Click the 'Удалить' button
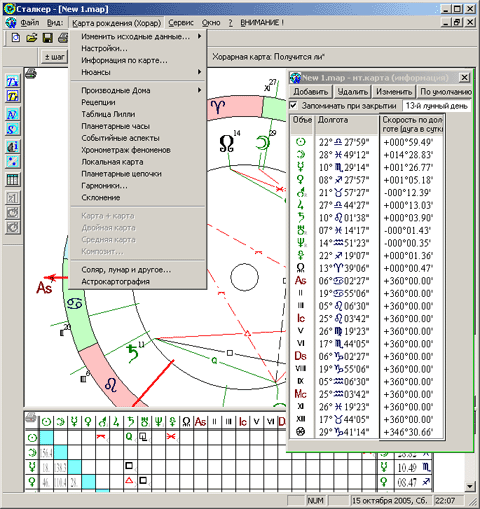Screen dimensions: 480x509 pyautogui.click(x=352, y=91)
